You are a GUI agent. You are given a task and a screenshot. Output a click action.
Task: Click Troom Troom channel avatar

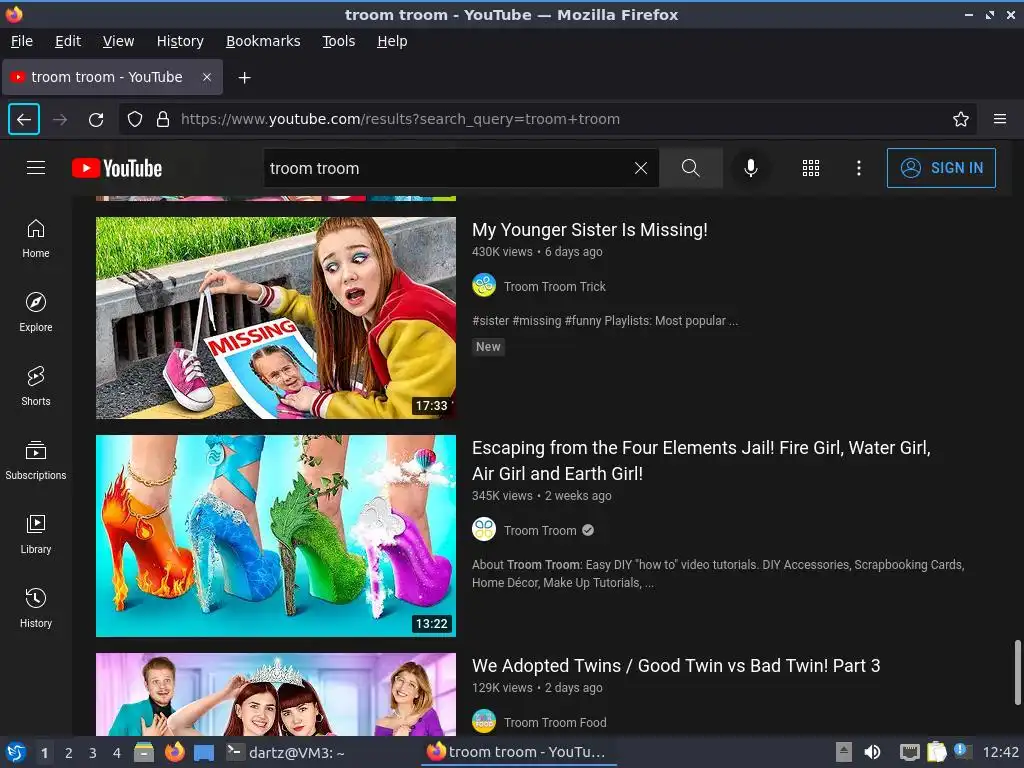coord(484,530)
